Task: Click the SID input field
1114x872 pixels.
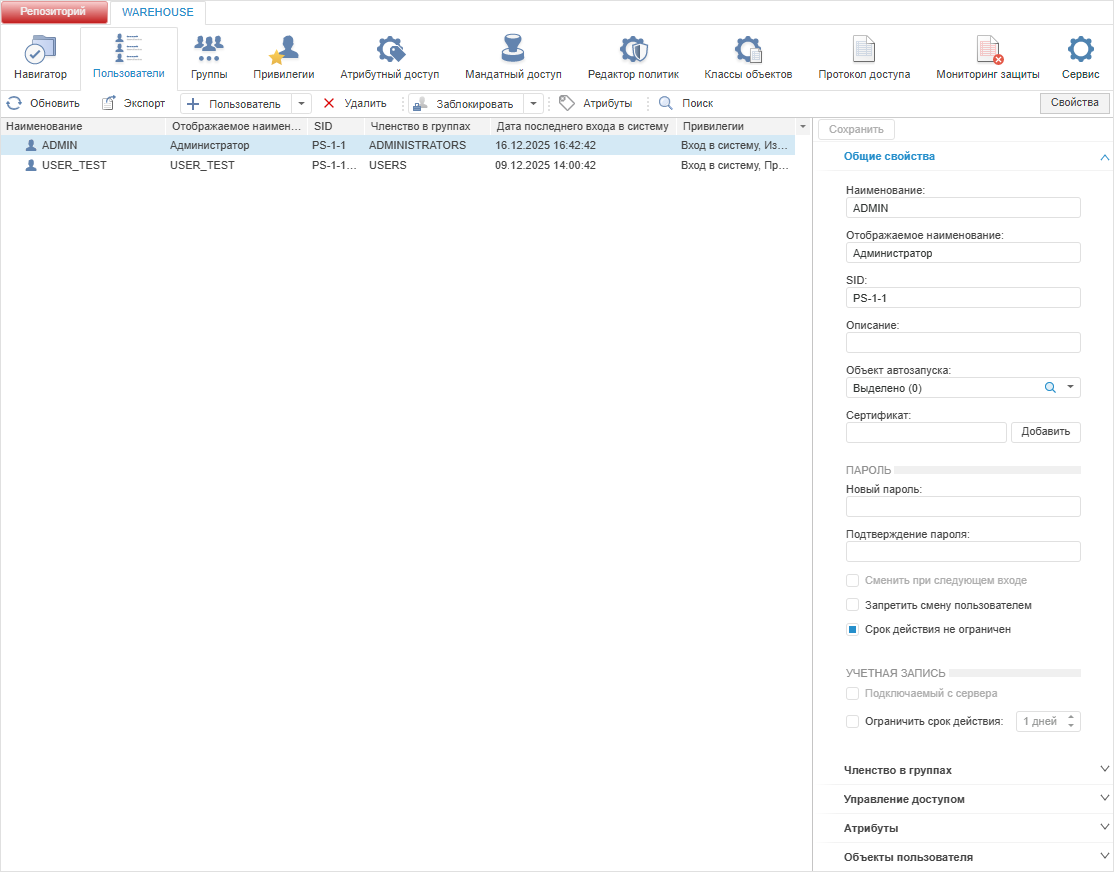Action: (963, 298)
